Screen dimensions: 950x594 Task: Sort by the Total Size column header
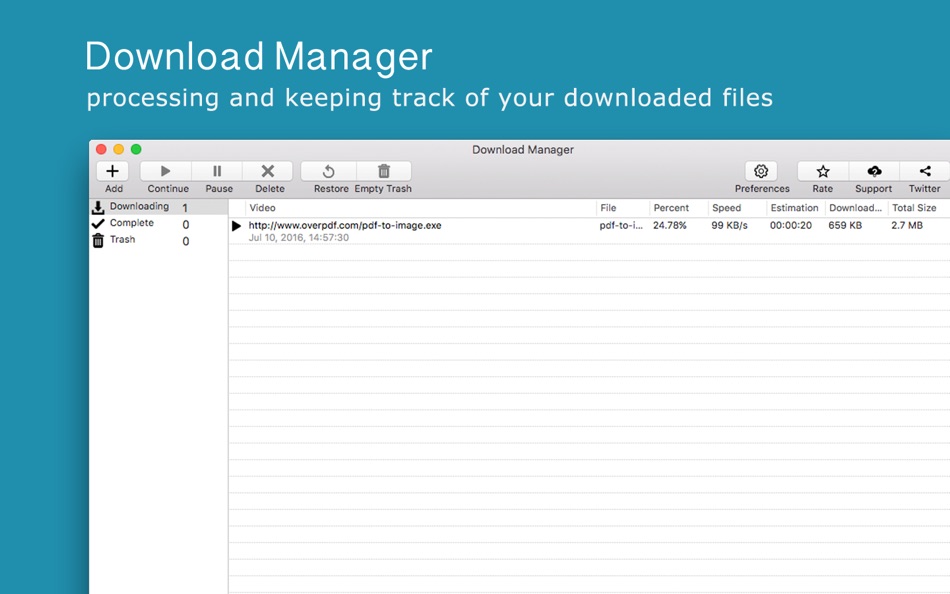[x=918, y=208]
